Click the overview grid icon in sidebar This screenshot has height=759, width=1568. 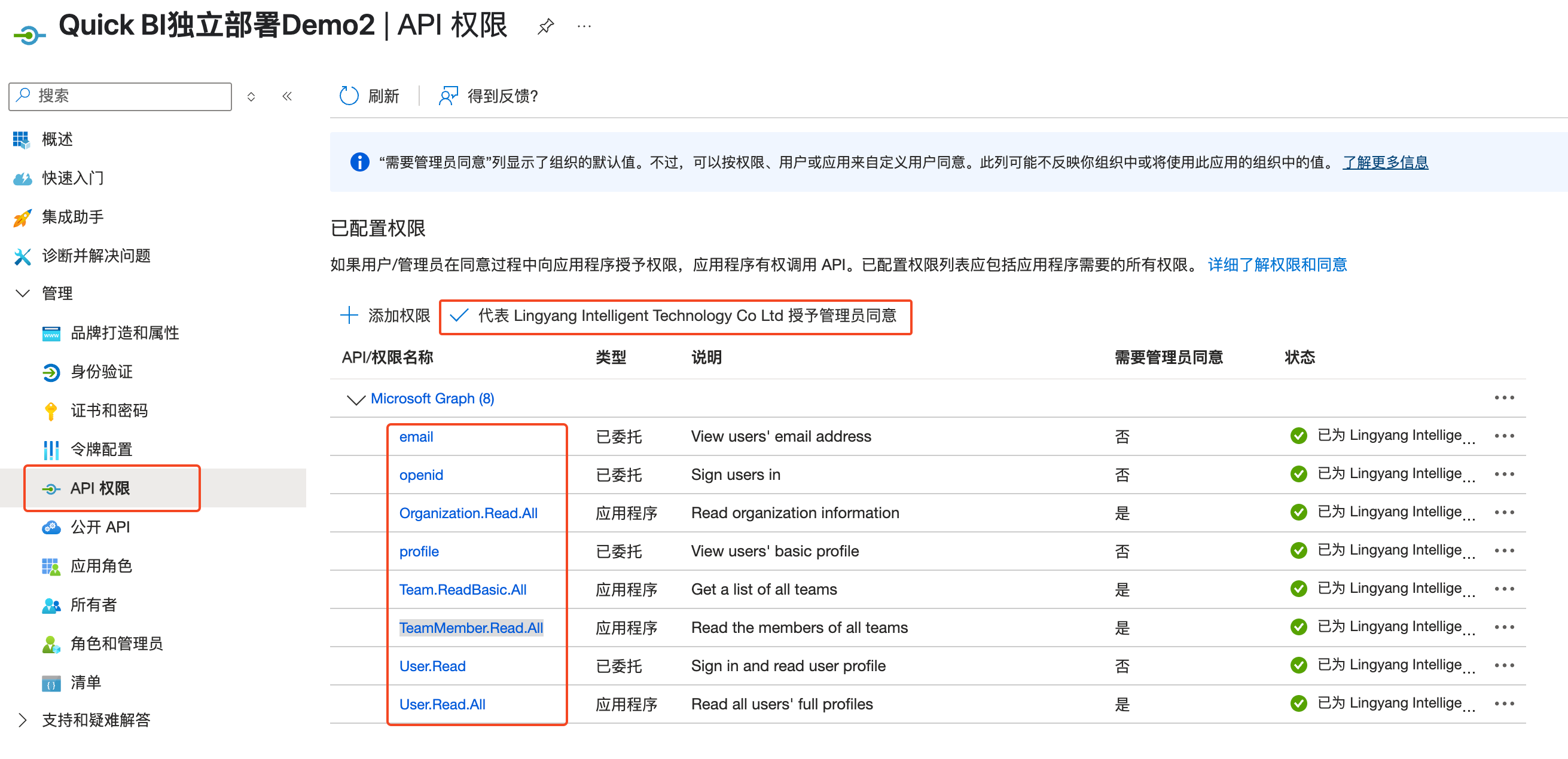22,139
